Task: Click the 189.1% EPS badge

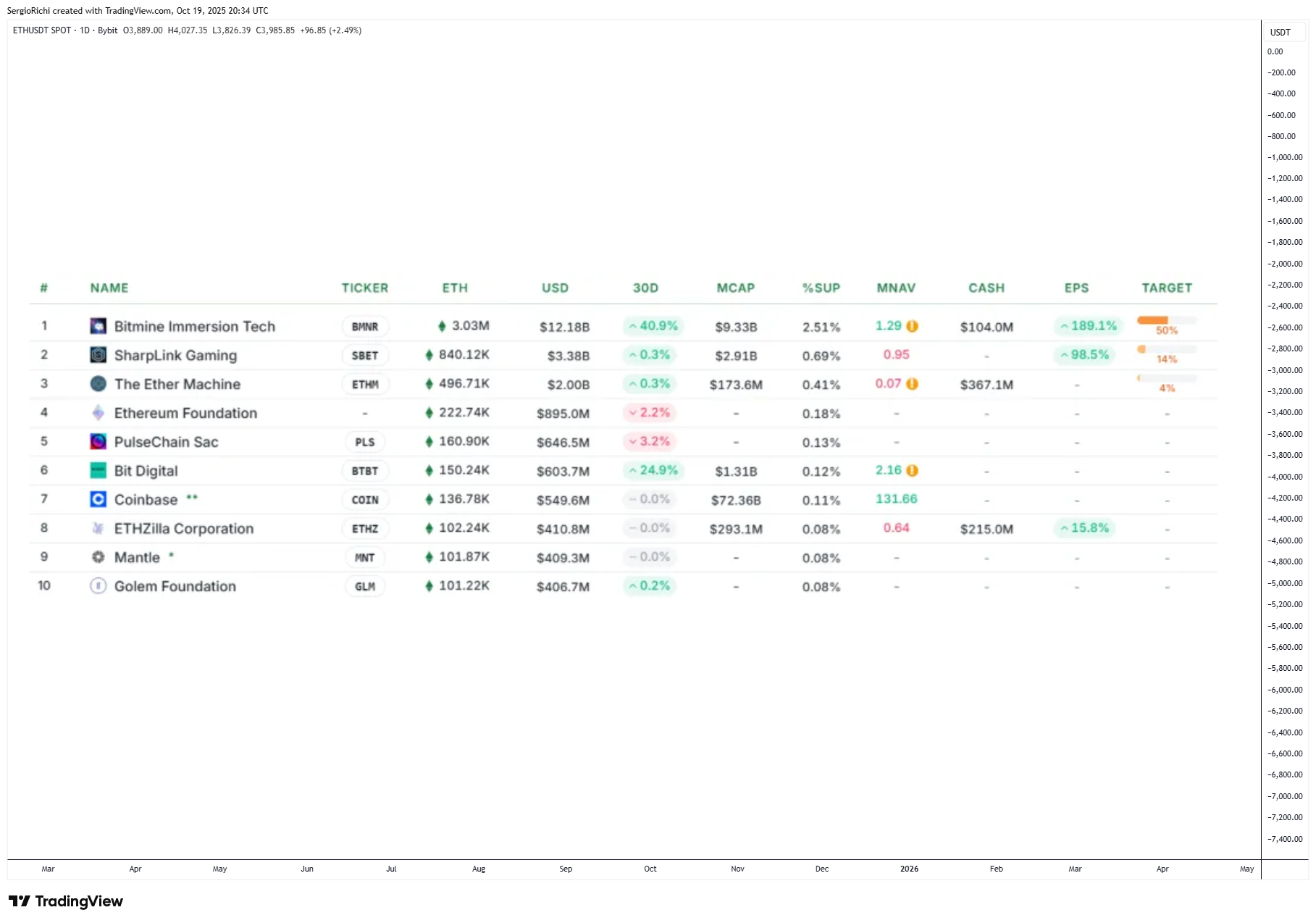Action: tap(1089, 326)
